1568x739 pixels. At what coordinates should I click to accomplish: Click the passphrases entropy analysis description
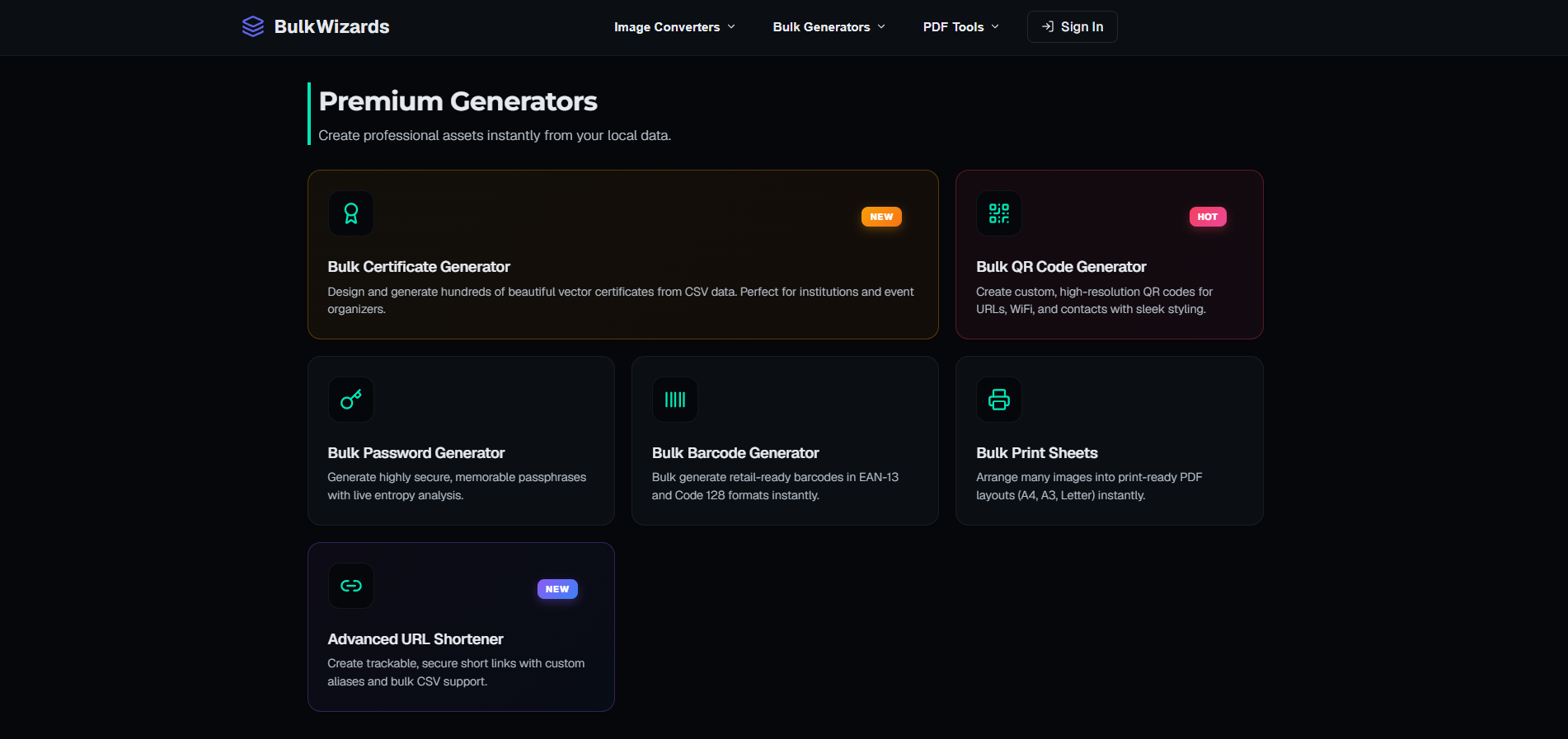(457, 486)
